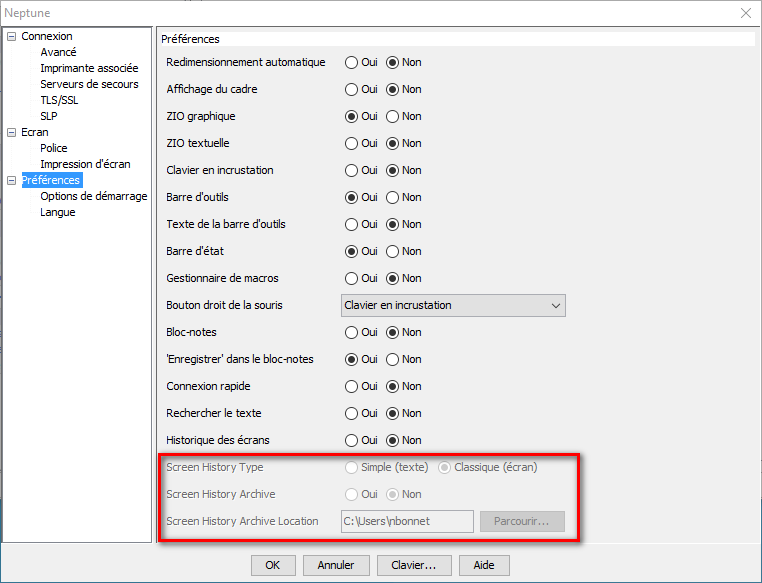Image resolution: width=762 pixels, height=583 pixels.
Task: Enable Historique des écrans with Oui
Action: click(361, 440)
